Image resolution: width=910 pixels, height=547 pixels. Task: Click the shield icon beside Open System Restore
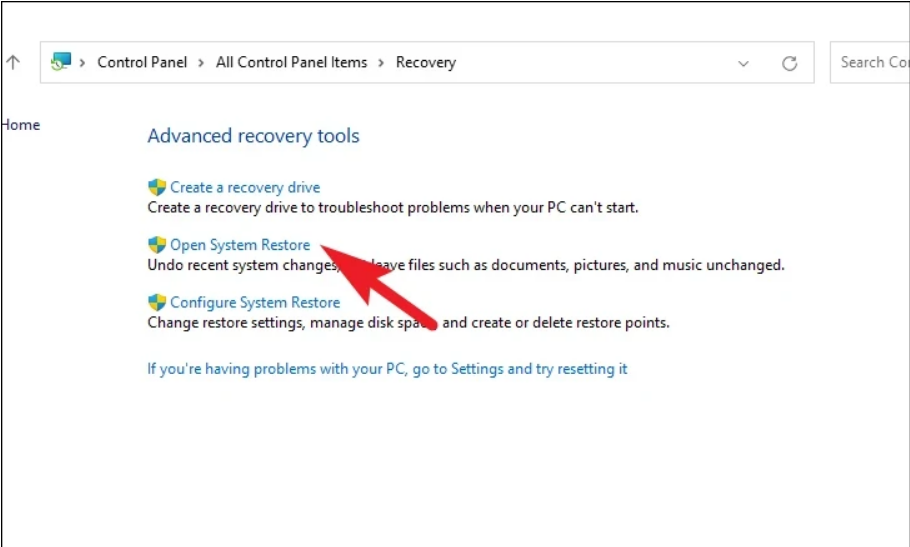point(157,245)
